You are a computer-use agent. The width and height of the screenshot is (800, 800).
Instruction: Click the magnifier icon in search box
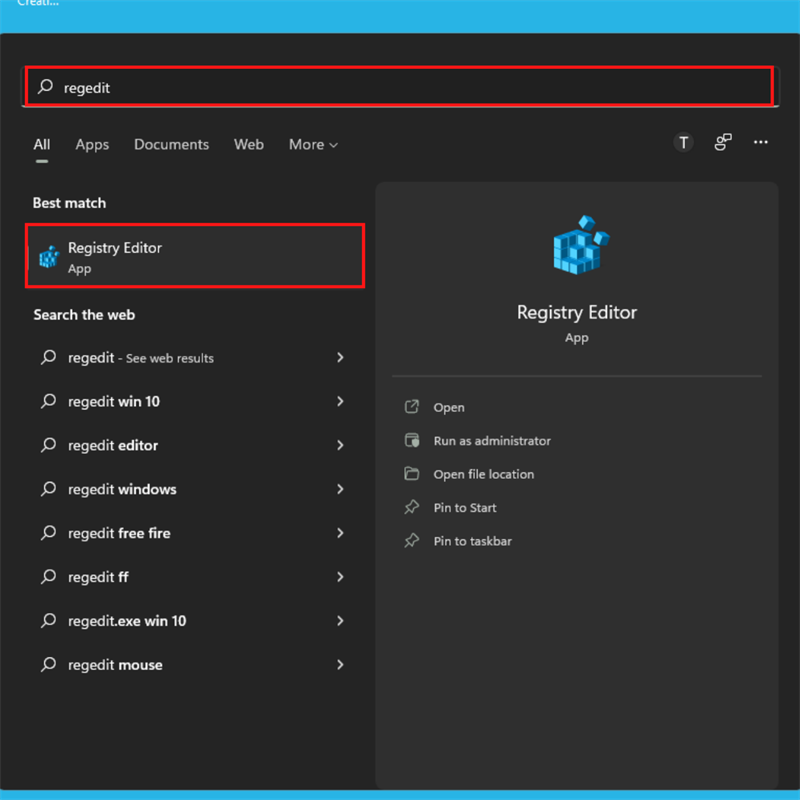pos(45,86)
